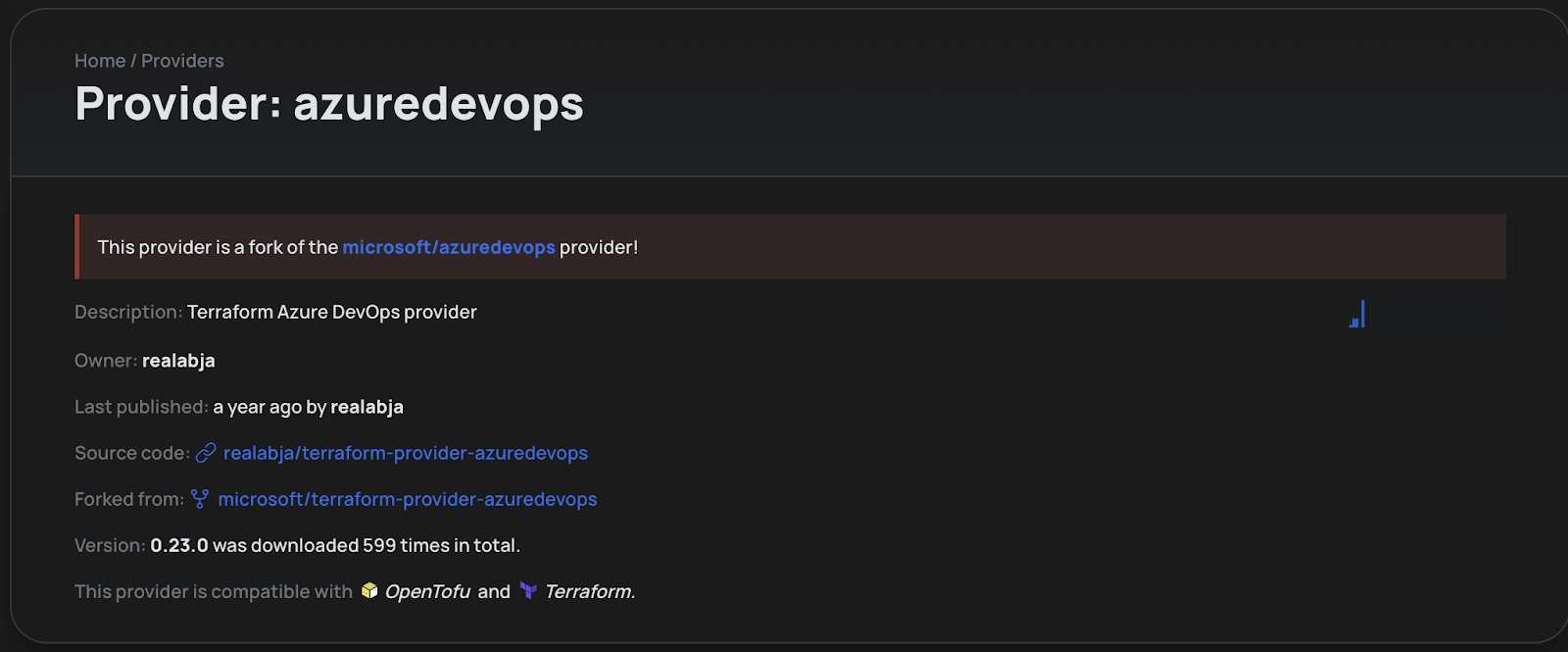Click 'was downloaded 599 times in total' text
The width and height of the screenshot is (1568, 652).
coord(367,545)
